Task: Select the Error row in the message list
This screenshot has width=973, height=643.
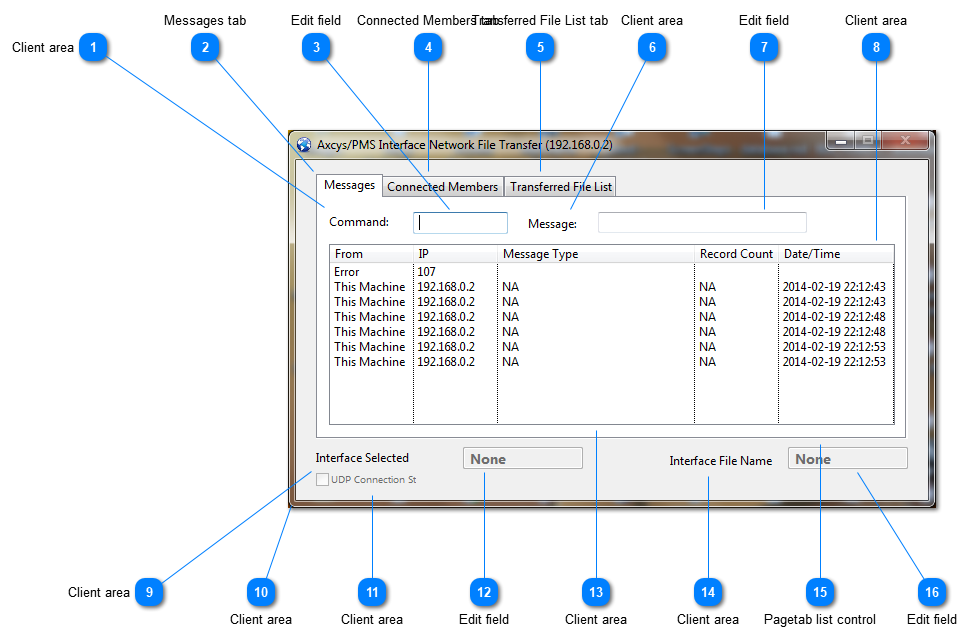Action: 612,272
